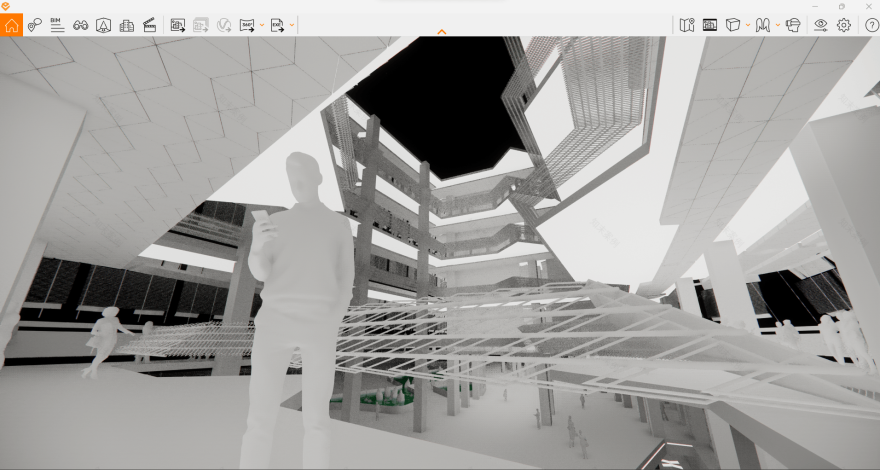This screenshot has height=470, width=880.
Task: Click the screenshot export icon
Action: pyautogui.click(x=178, y=25)
